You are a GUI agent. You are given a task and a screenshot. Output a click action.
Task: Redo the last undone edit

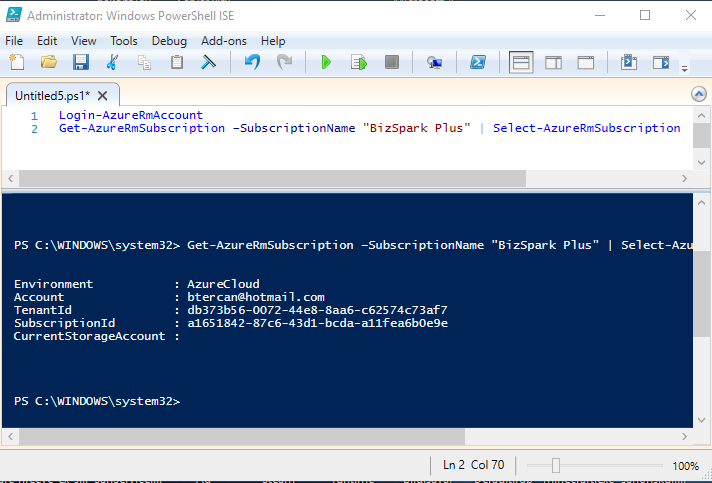(284, 62)
